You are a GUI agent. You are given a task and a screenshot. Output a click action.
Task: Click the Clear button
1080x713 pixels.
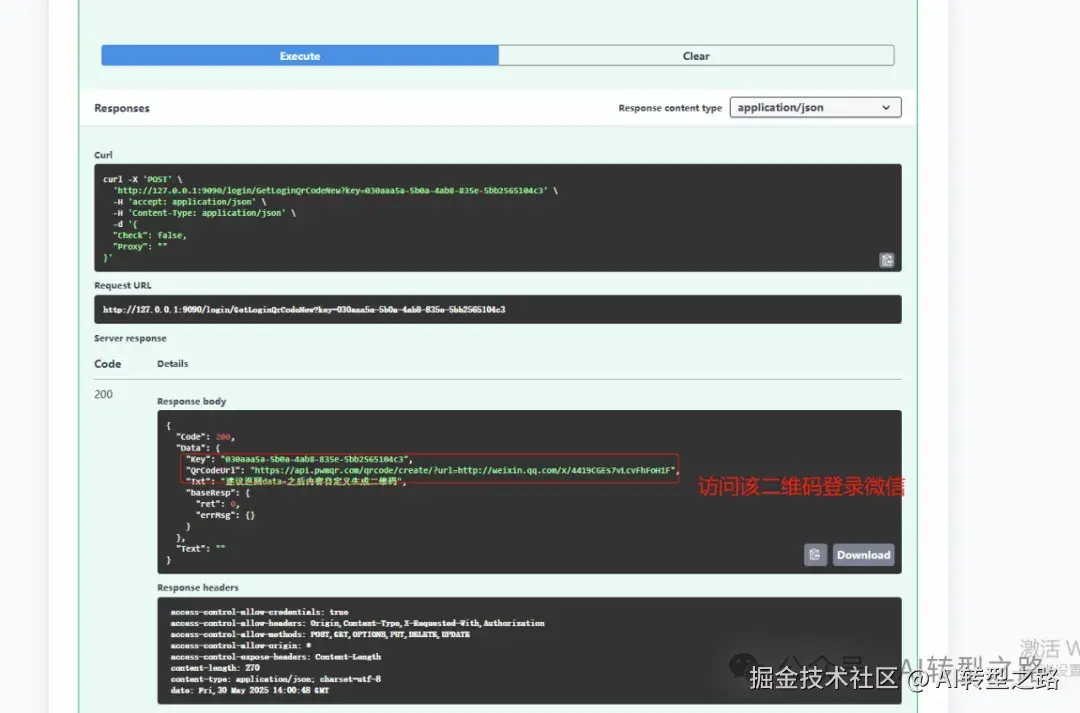point(696,56)
